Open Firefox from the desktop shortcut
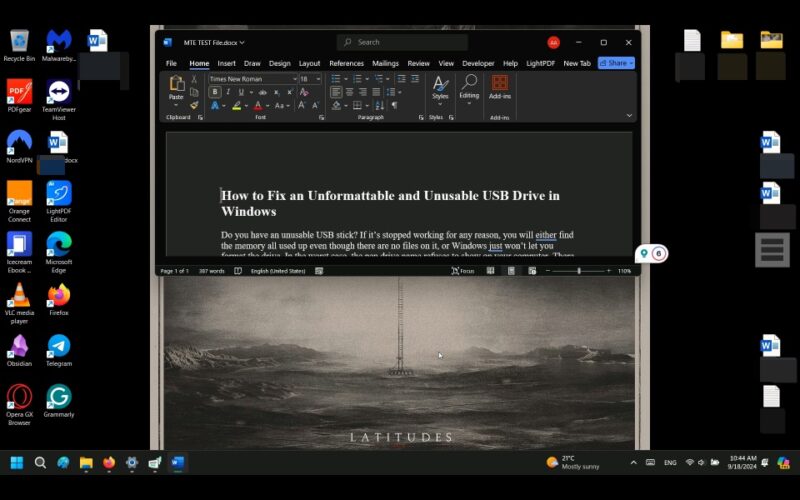 click(x=59, y=299)
